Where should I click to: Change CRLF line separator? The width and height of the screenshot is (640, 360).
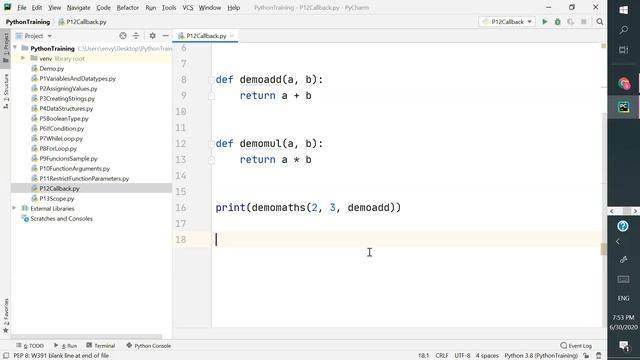(x=442, y=356)
